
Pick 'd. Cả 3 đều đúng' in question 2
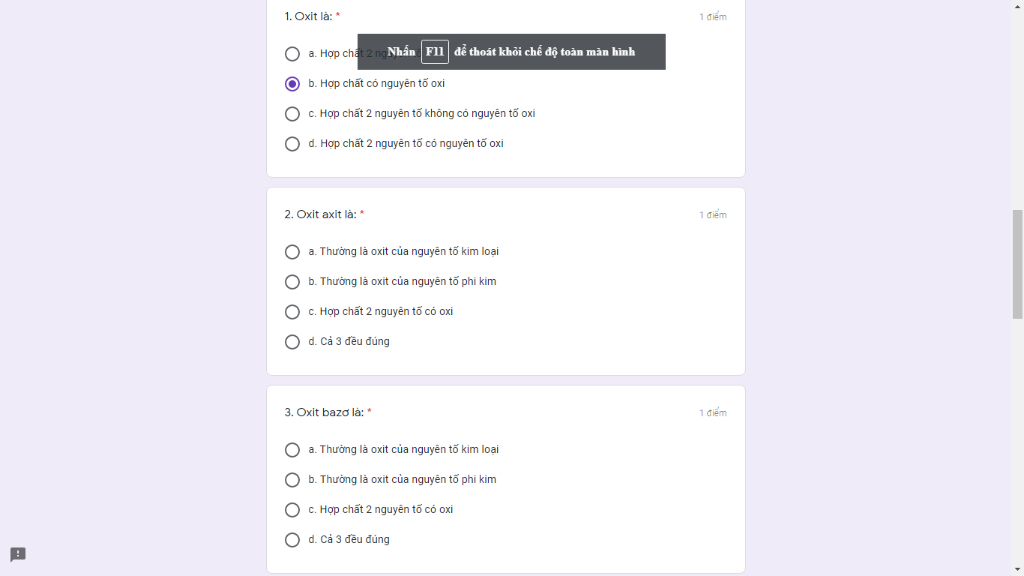[292, 342]
